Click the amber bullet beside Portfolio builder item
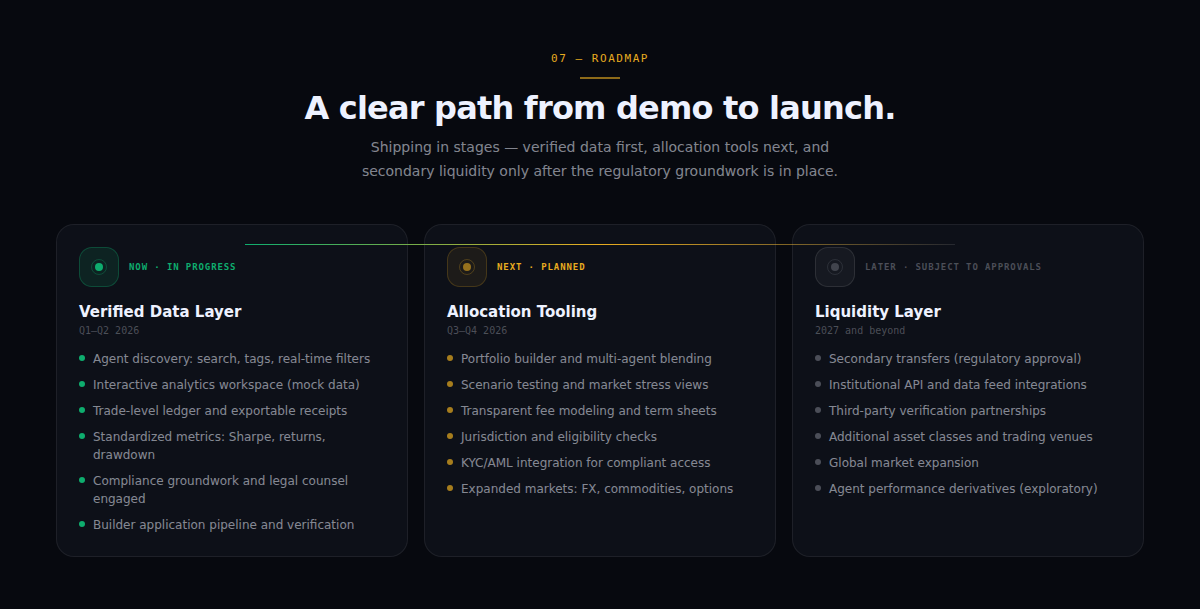Viewport: 1200px width, 609px height. click(450, 358)
